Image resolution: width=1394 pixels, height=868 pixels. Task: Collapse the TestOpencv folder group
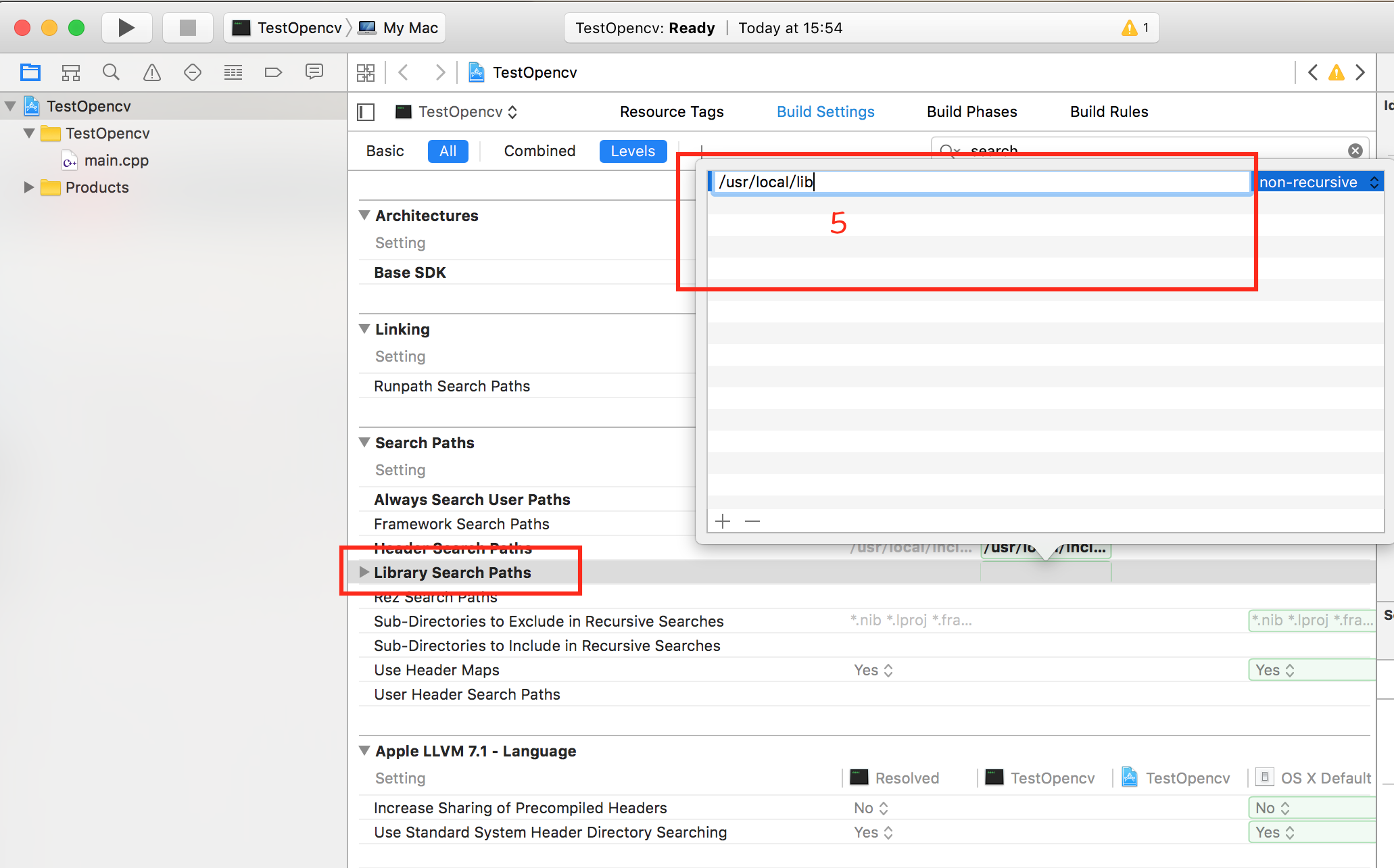point(29,133)
